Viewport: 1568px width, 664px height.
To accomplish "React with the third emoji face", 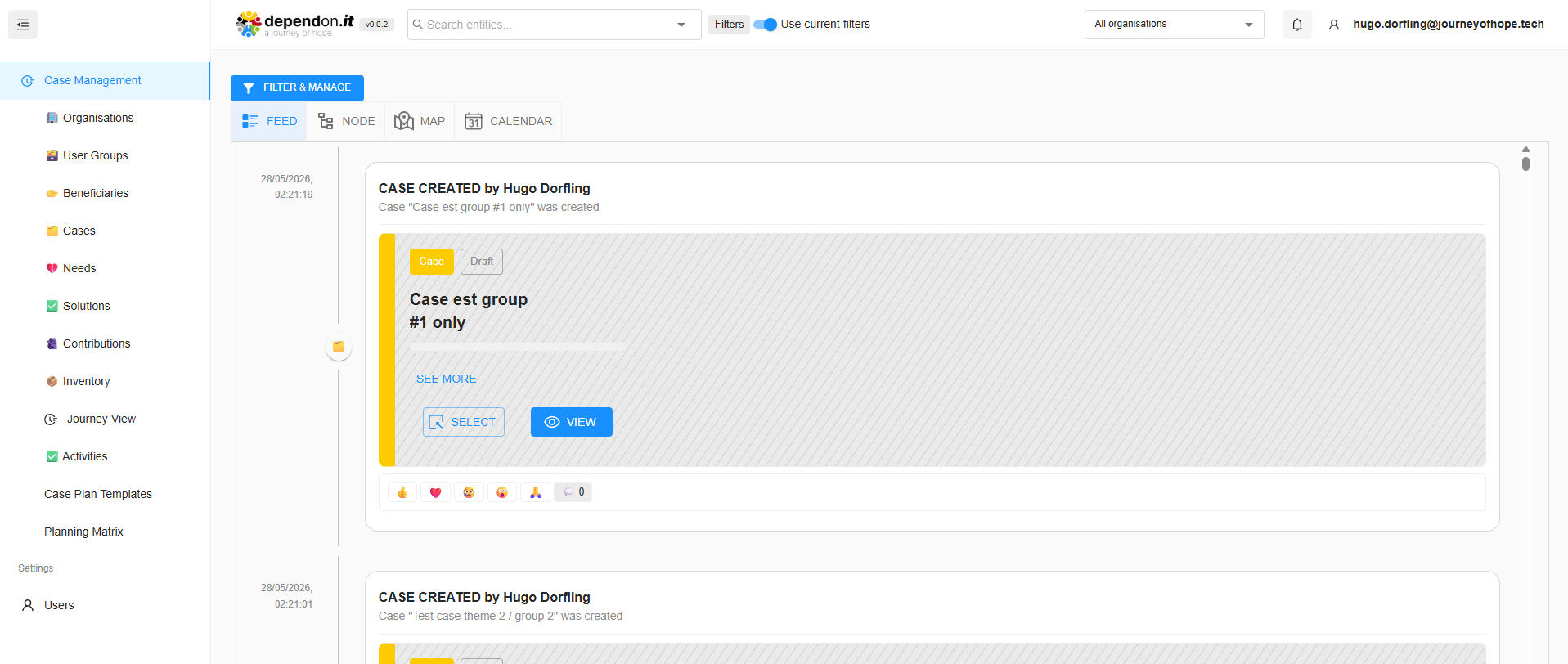I will pyautogui.click(x=469, y=492).
